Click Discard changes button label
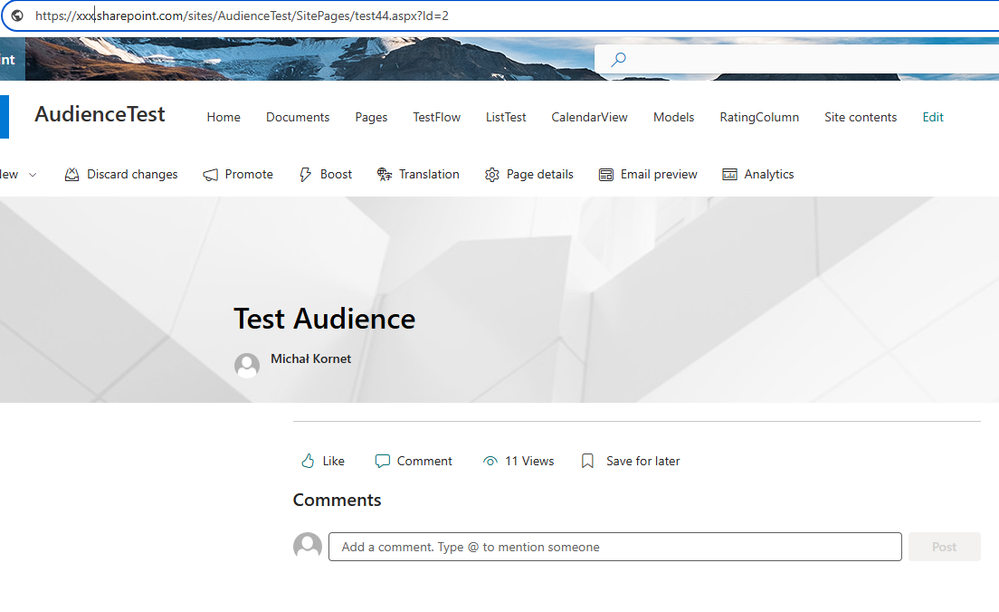The image size is (999, 612). coord(132,174)
